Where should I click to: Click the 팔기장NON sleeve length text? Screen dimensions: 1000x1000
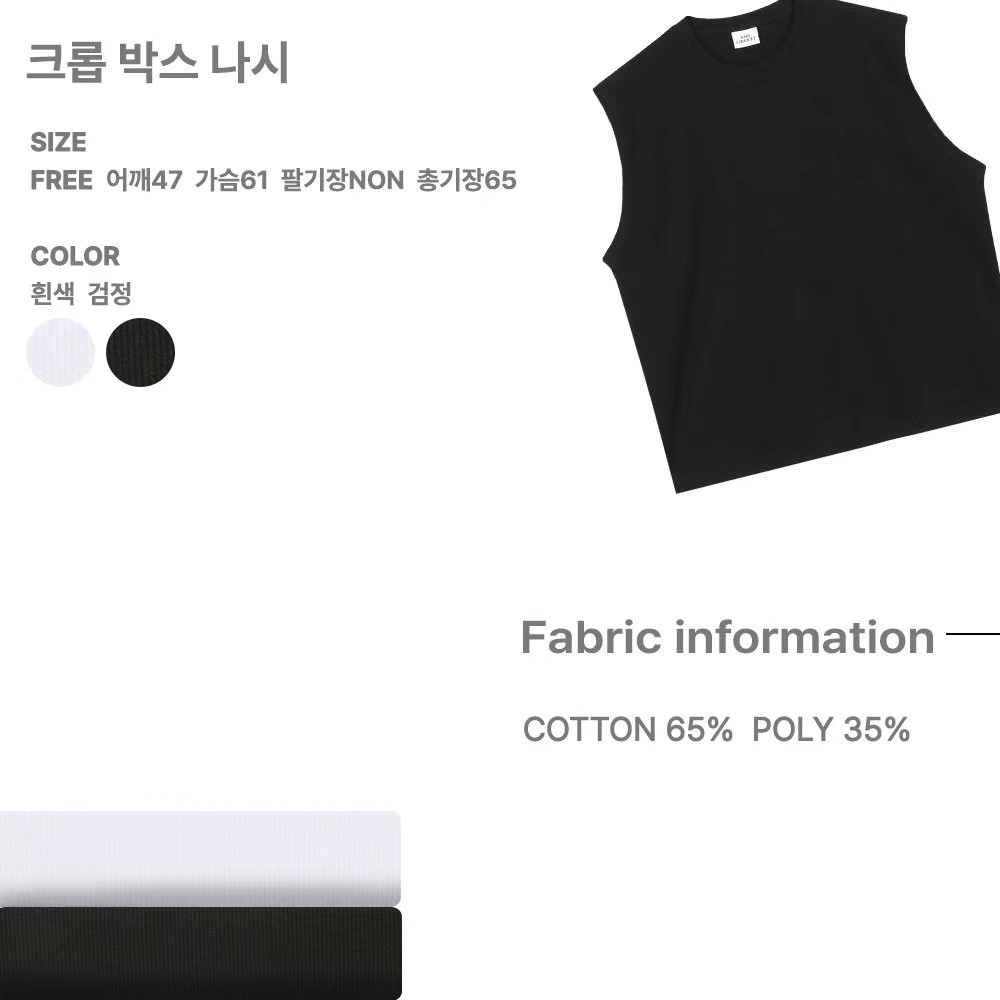tap(342, 180)
